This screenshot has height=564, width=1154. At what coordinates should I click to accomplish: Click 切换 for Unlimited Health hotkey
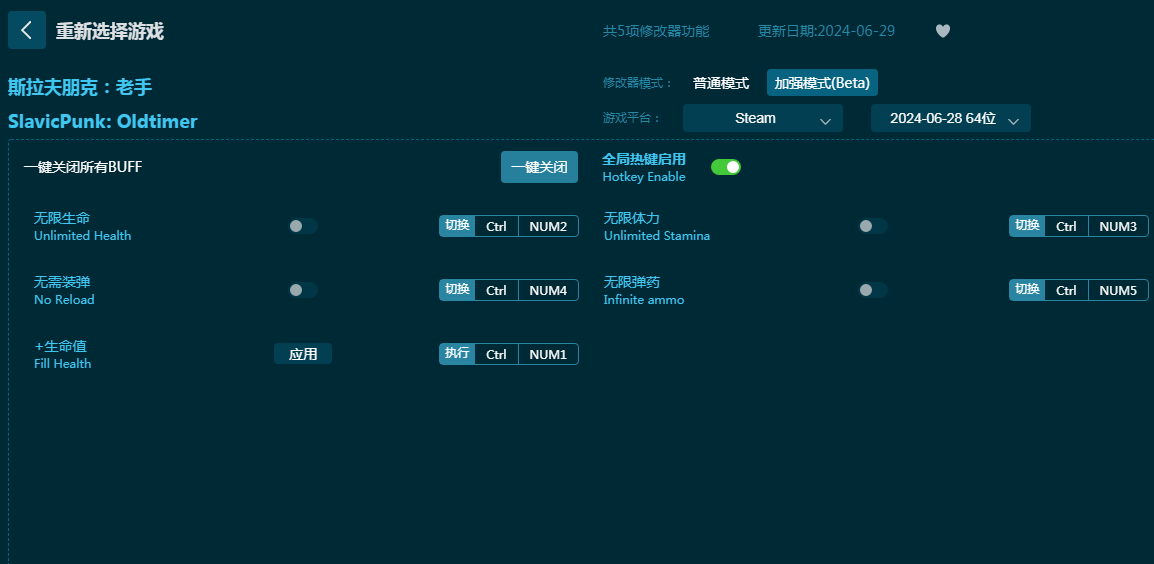(457, 226)
